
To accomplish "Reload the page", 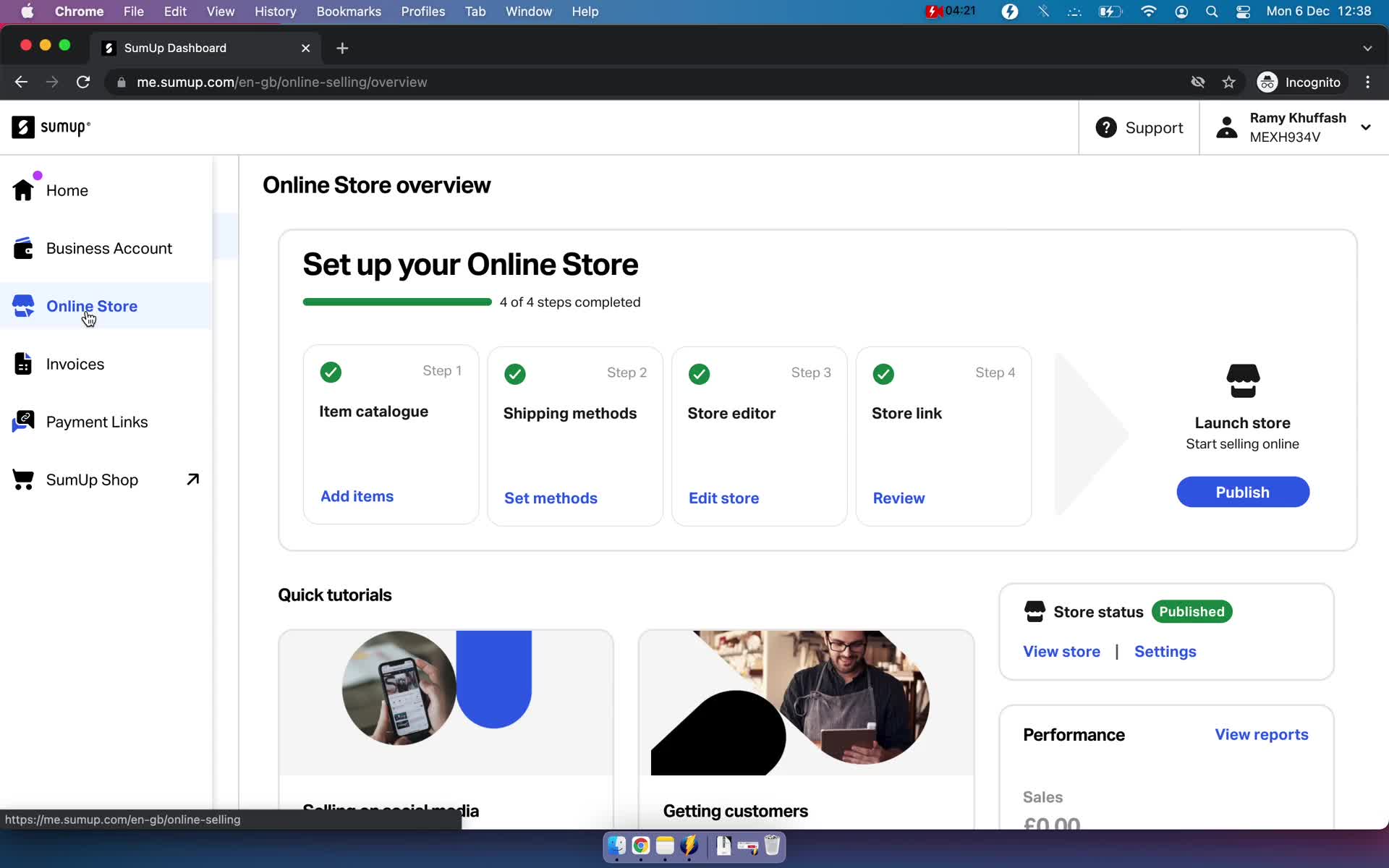I will coord(83,82).
